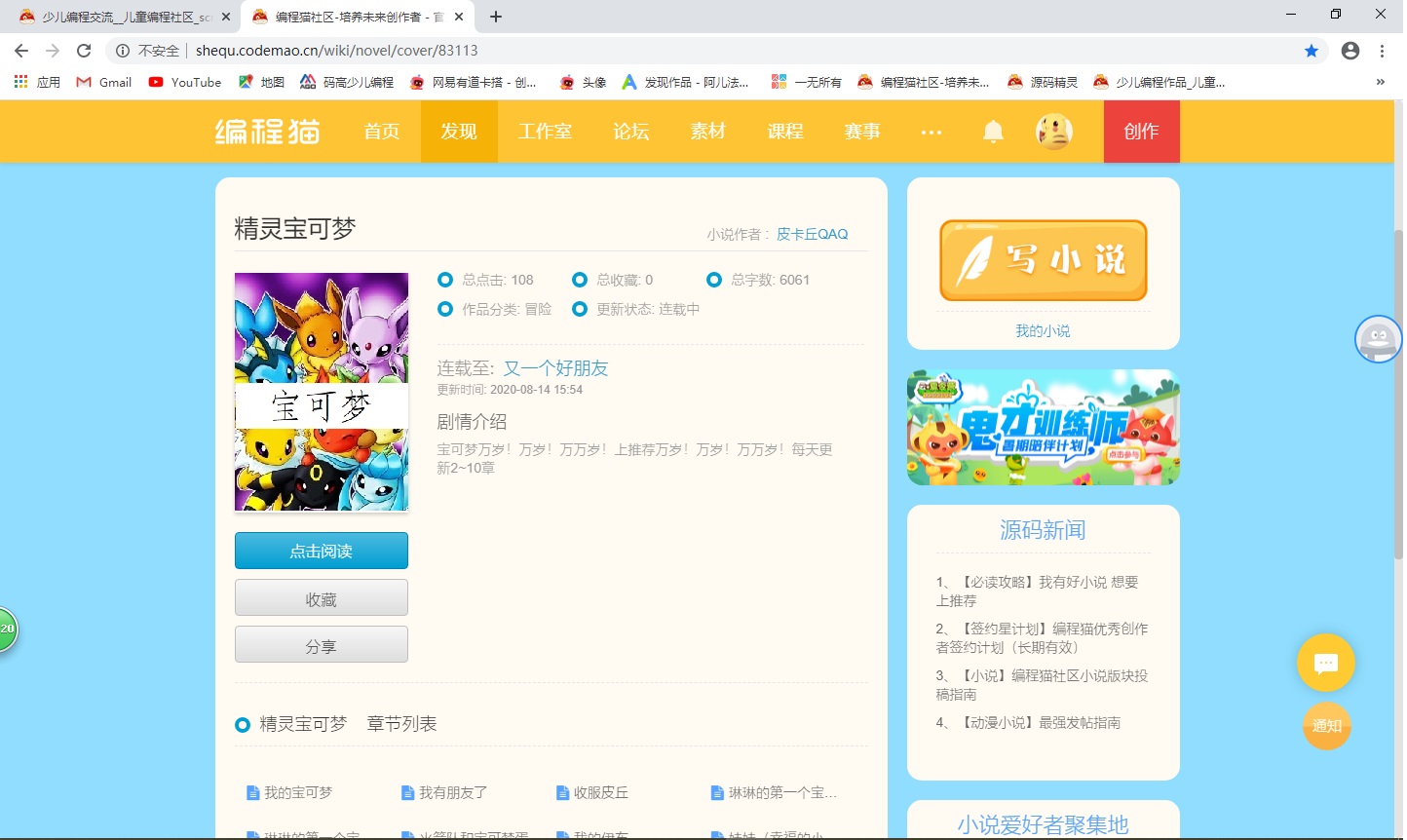Open the floating yellow chat bubble icon
Viewport: 1407px width, 840px height.
coord(1326,664)
